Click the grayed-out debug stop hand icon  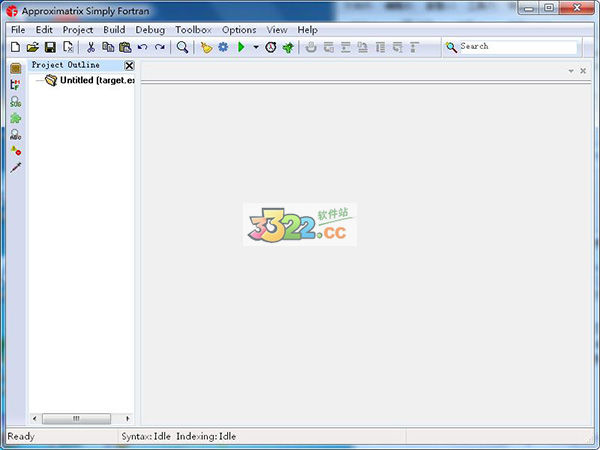coord(311,47)
